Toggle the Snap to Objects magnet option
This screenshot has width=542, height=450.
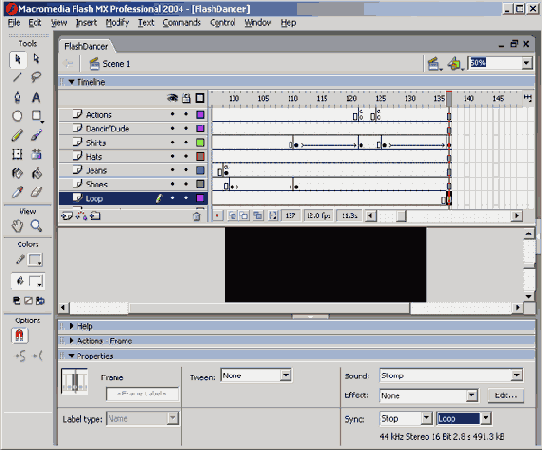point(19,335)
